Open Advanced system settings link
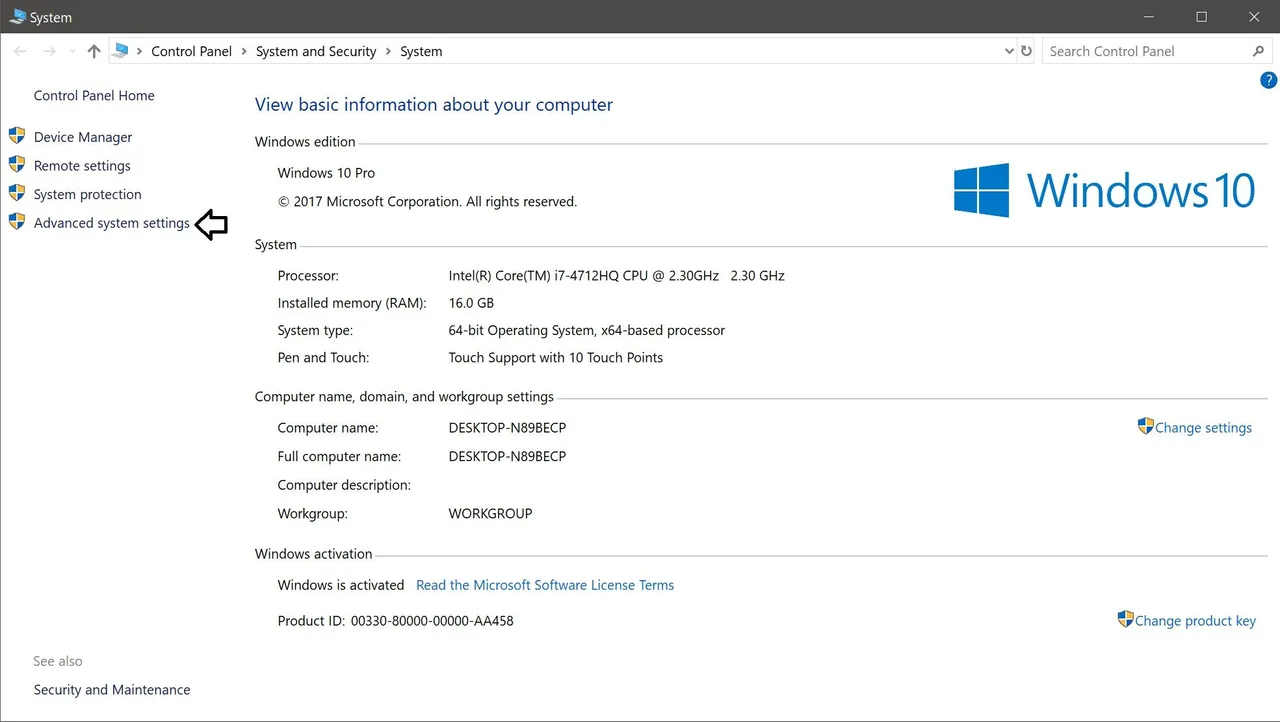 [112, 223]
